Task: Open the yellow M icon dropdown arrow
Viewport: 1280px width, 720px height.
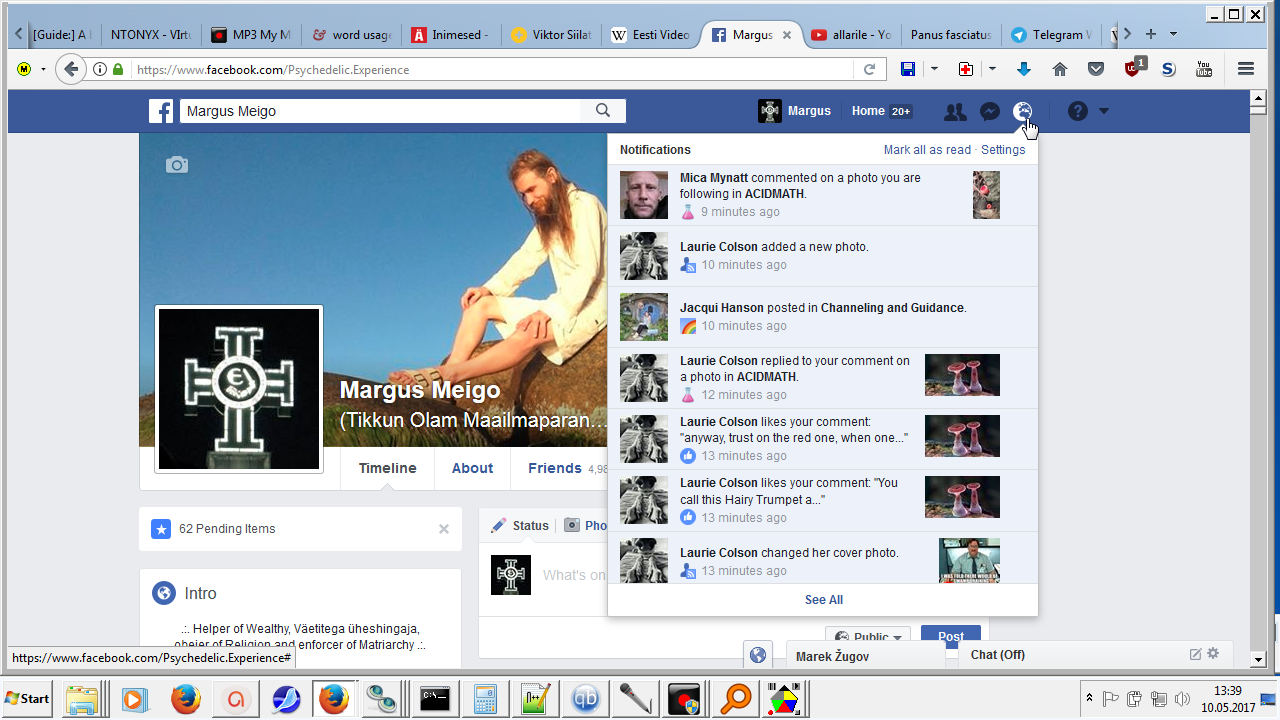Action: click(43, 69)
